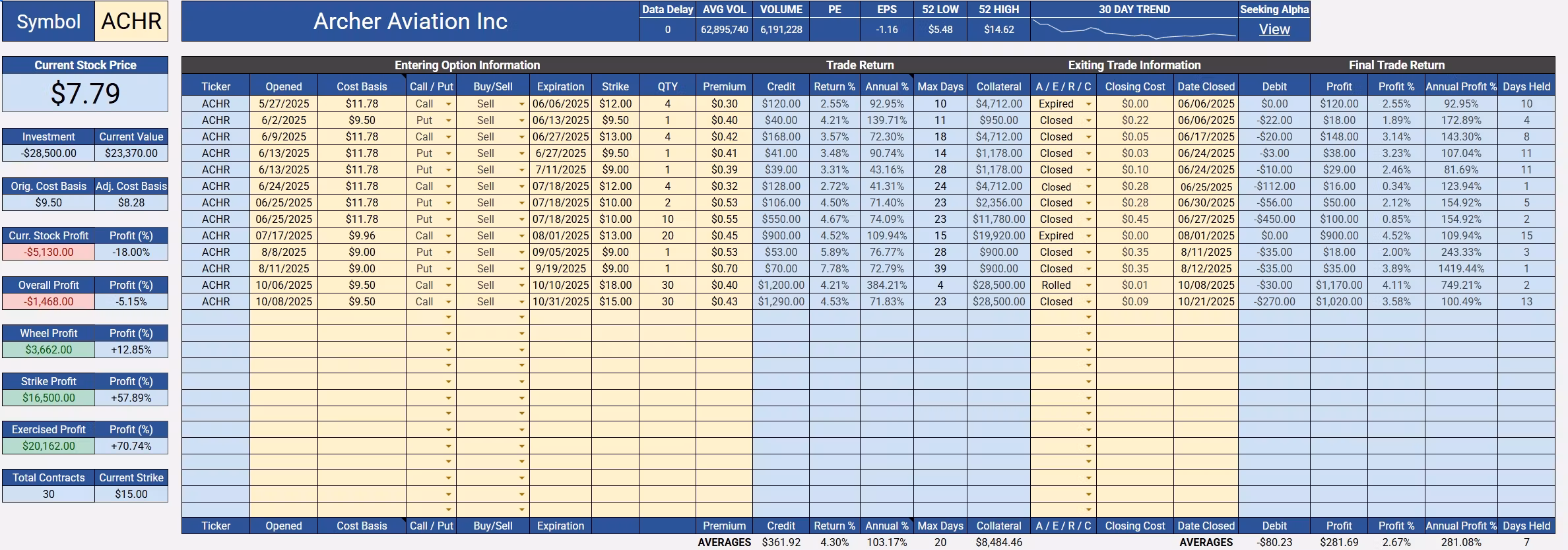1568x550 pixels.
Task: Select the credit cell $1,290.00
Action: pyautogui.click(x=781, y=301)
